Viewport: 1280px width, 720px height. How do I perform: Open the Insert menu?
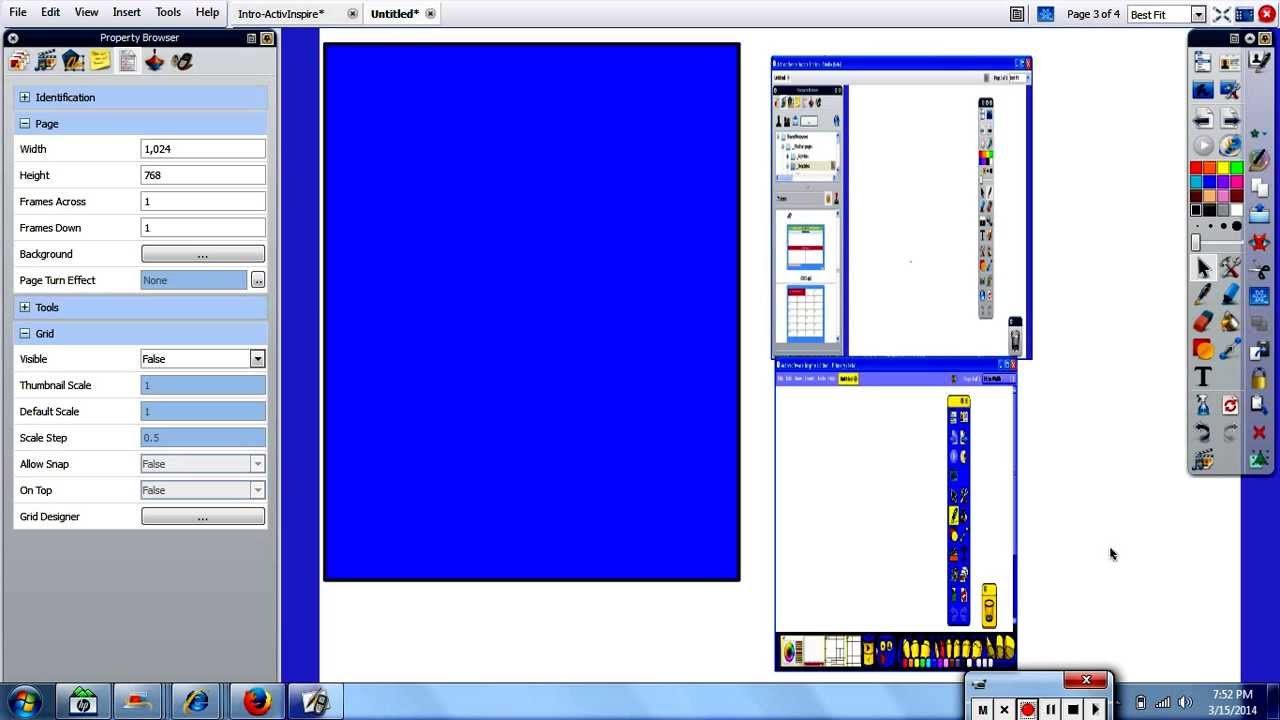pyautogui.click(x=126, y=12)
